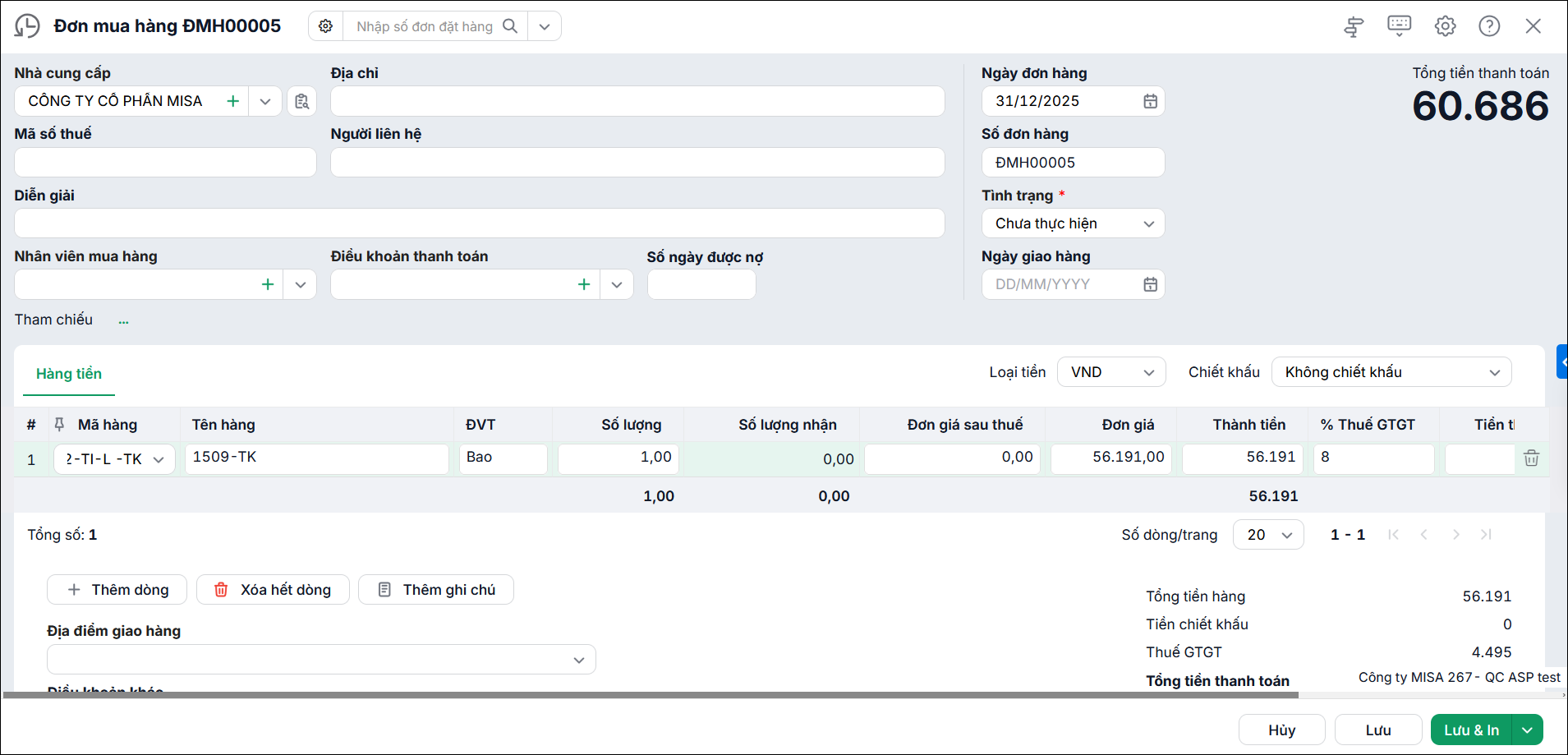Viewport: 1568px width, 755px height.
Task: Click Tên hàng cell 1509-TK
Action: 317,458
